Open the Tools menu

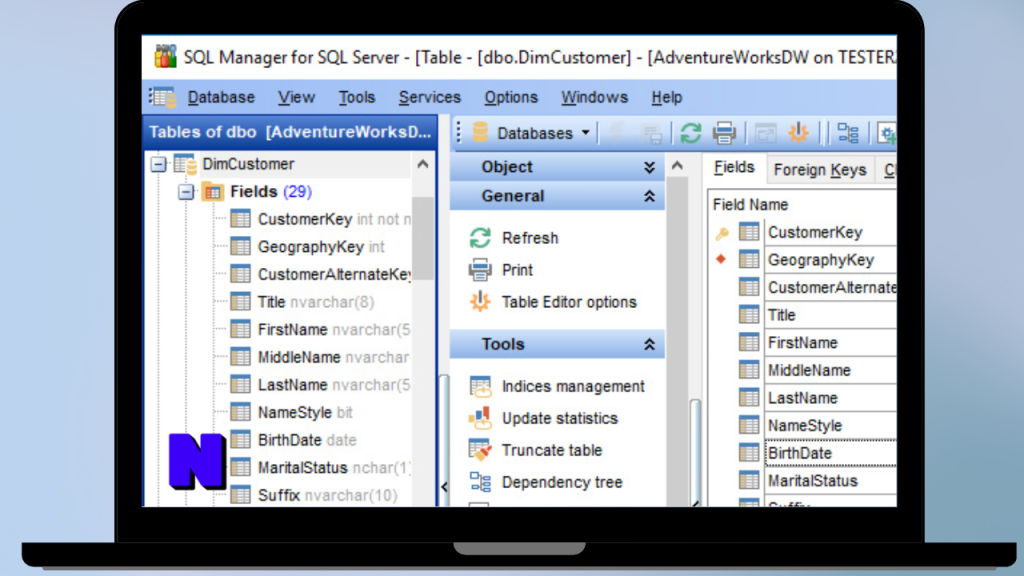click(x=357, y=97)
